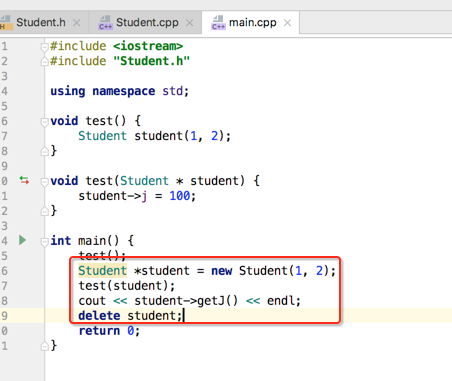
Task: Select the main.cpp tab
Action: 252,23
